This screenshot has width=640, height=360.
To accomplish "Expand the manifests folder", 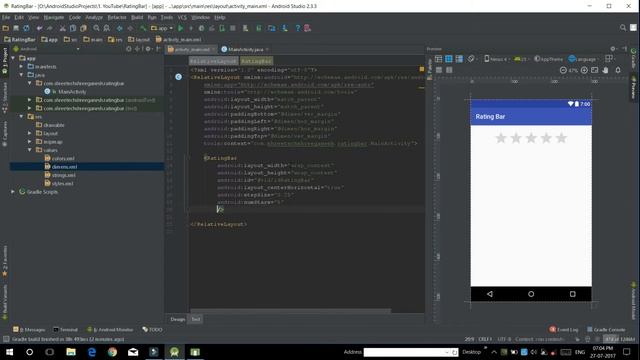I will 21,67.
